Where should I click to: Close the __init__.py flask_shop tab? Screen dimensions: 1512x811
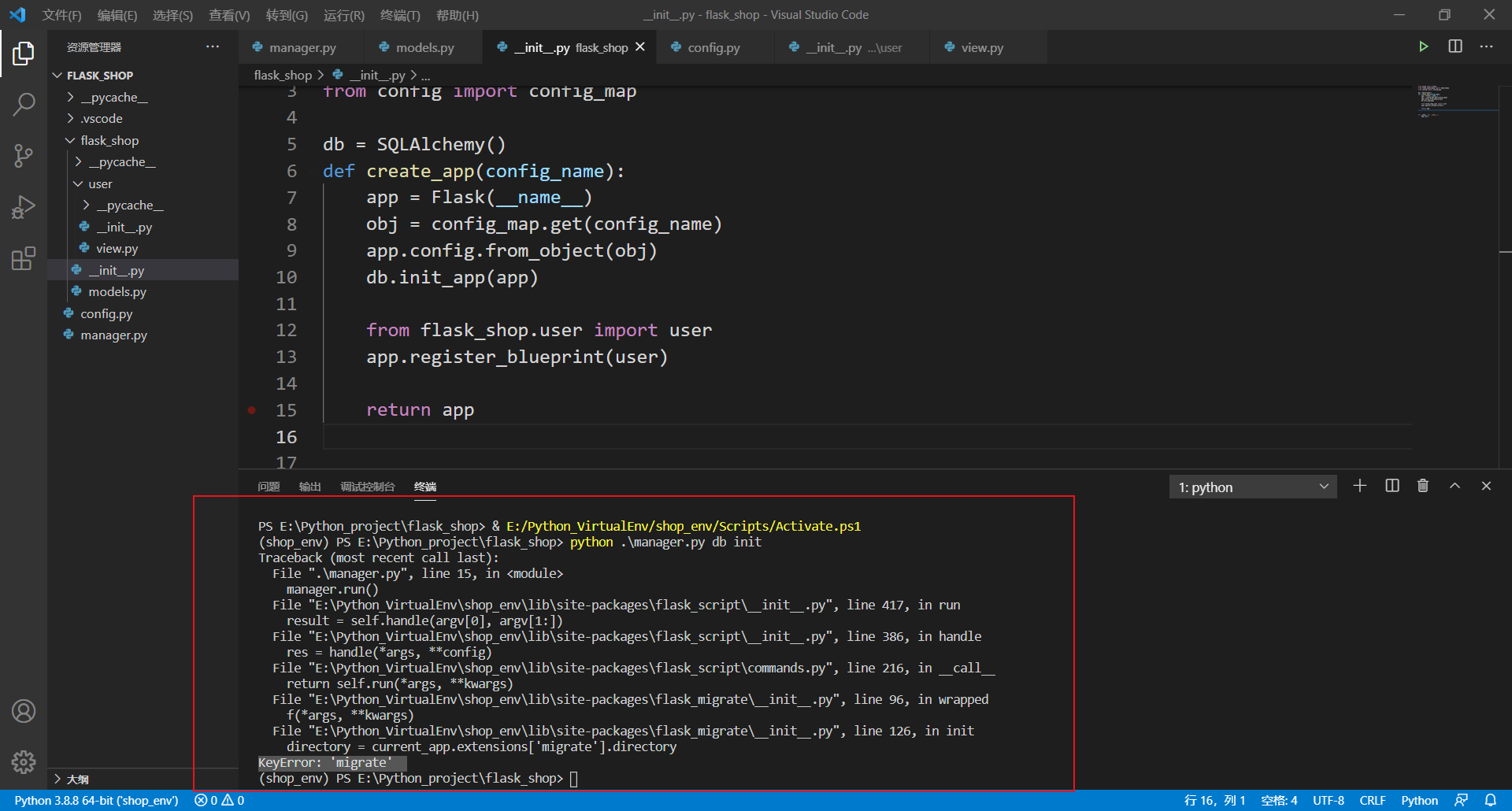click(640, 47)
